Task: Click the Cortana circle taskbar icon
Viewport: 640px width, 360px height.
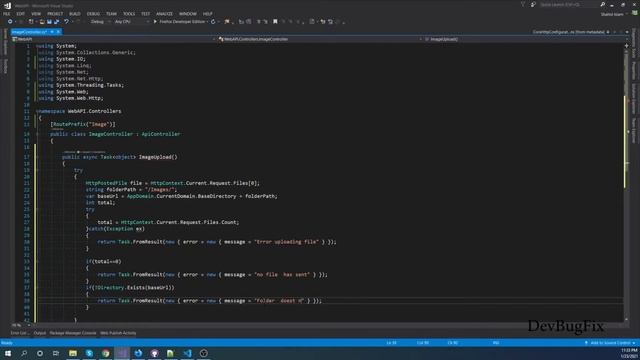Action: coord(40,353)
